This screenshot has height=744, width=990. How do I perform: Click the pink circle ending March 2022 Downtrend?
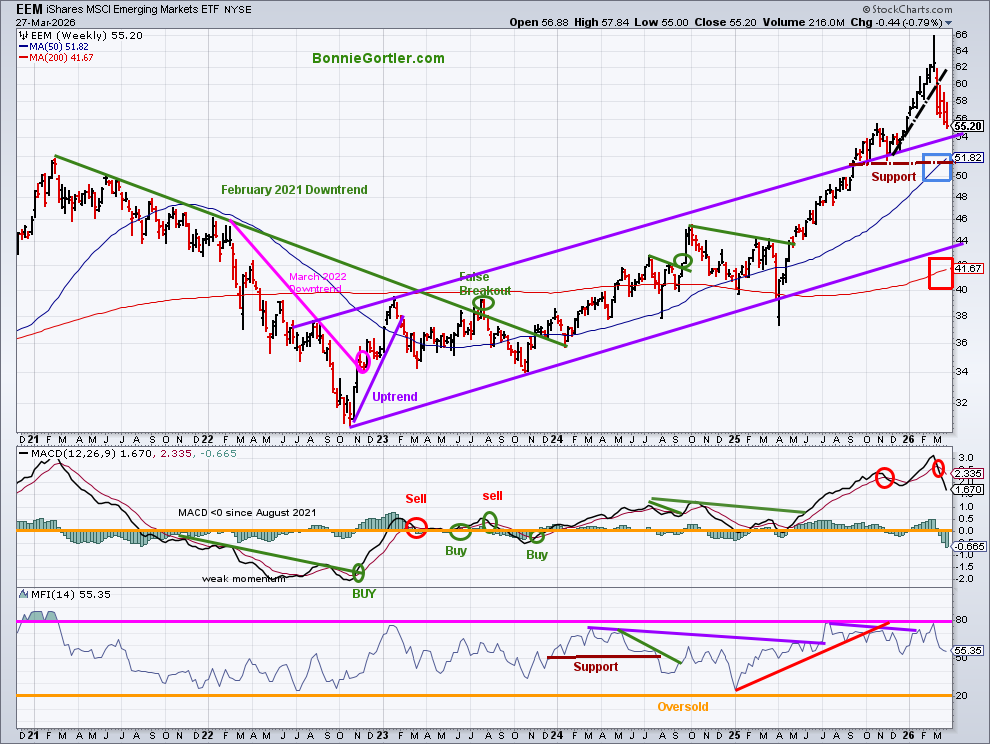point(362,362)
